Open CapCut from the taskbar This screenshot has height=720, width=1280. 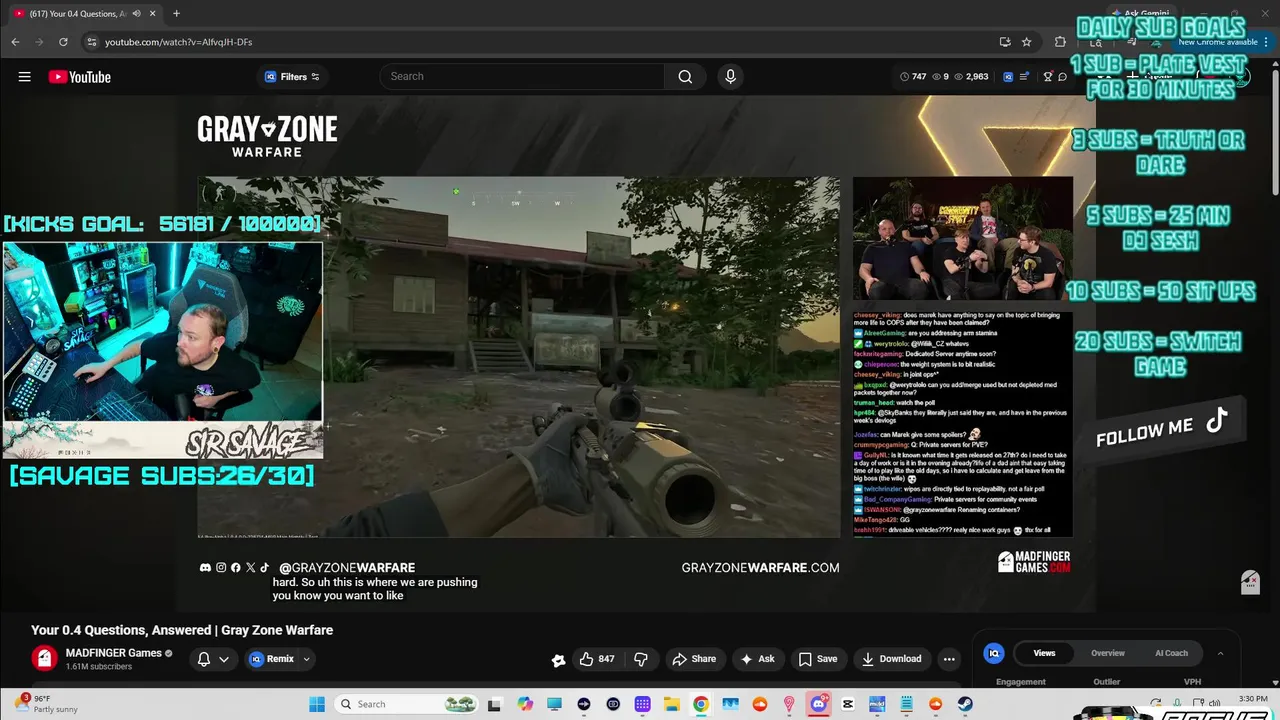[x=848, y=704]
